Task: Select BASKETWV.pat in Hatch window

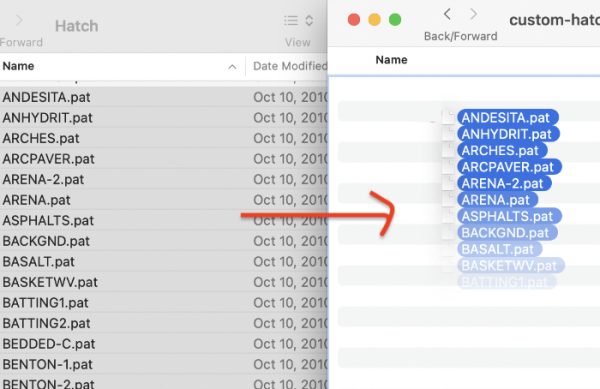Action: click(x=50, y=282)
